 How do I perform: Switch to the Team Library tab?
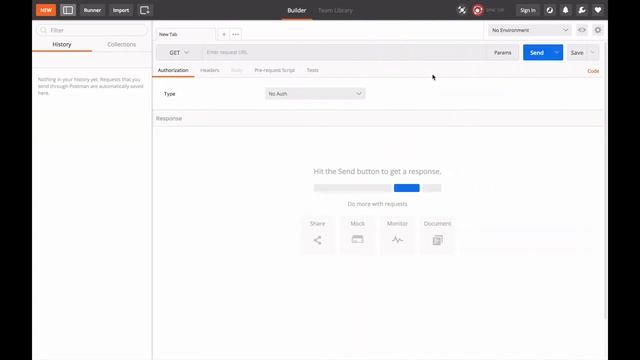pyautogui.click(x=336, y=11)
